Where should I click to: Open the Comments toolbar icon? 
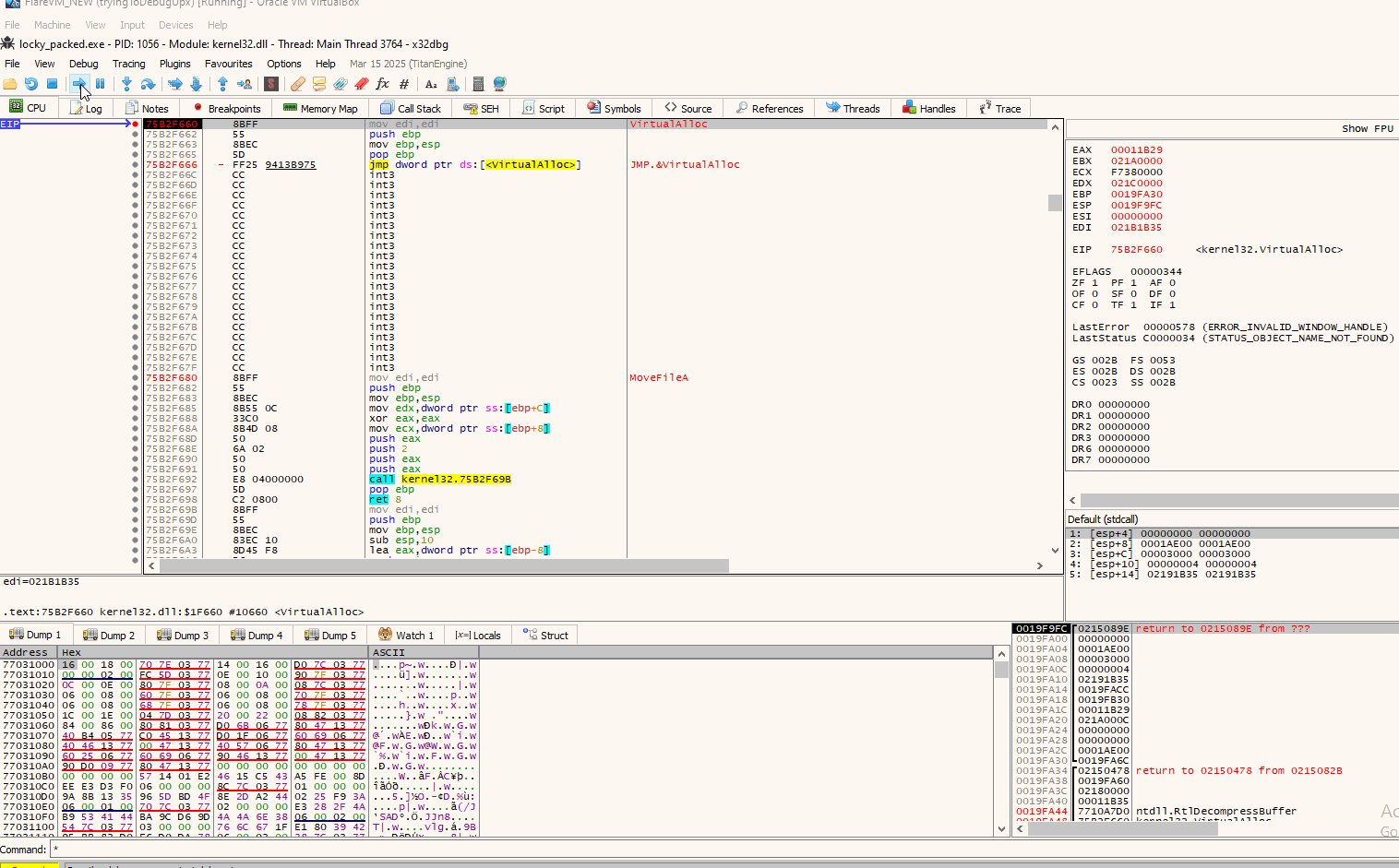(319, 84)
